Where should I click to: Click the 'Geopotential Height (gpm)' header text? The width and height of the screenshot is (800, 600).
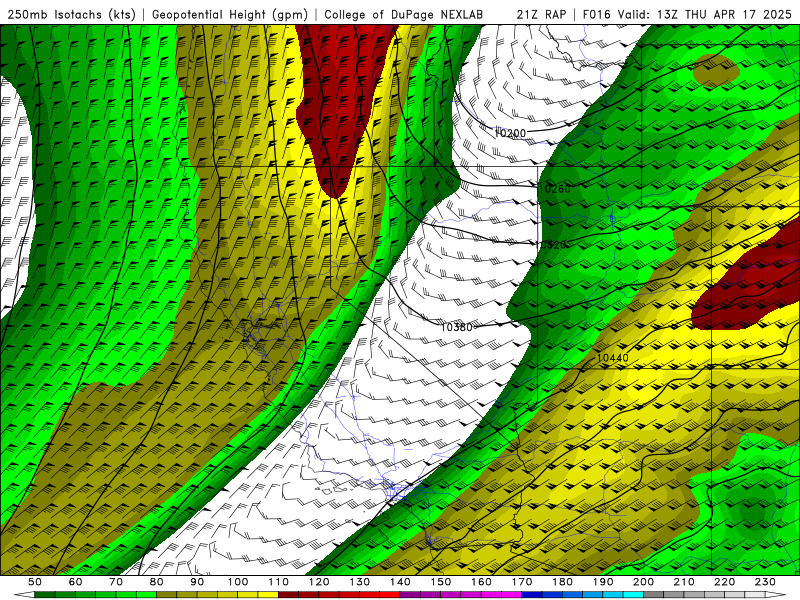(x=230, y=14)
